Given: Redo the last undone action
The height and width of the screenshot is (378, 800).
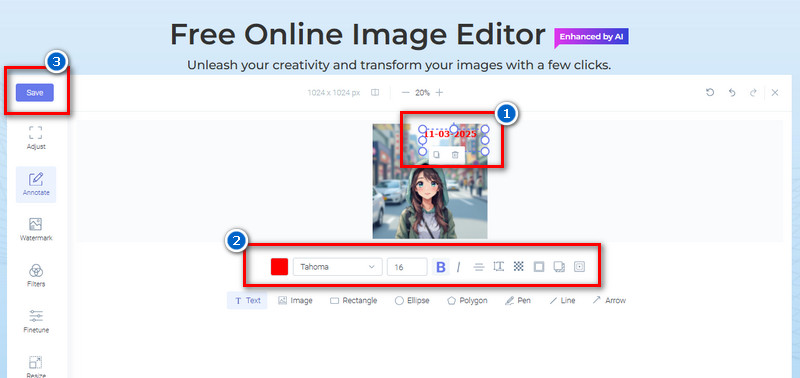Looking at the screenshot, I should 753,93.
